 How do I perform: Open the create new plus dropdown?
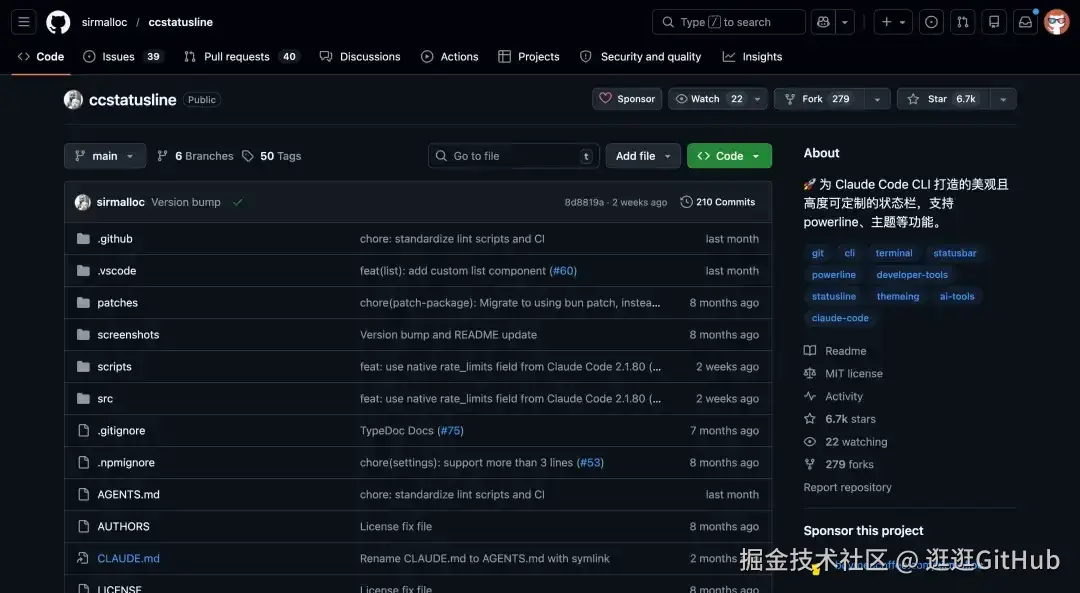(893, 22)
